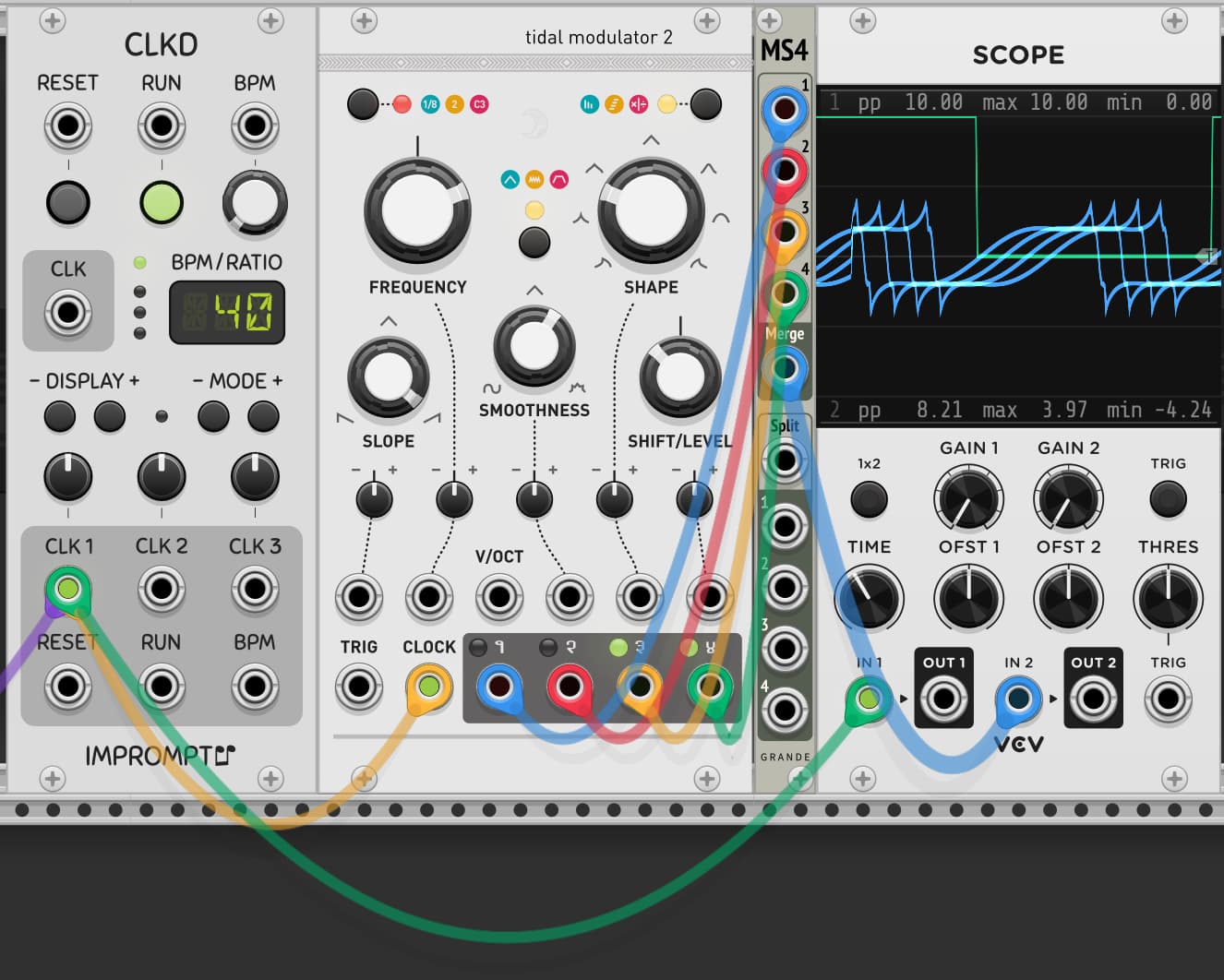Click the V/OCT input jack
1224x980 pixels.
click(x=499, y=597)
